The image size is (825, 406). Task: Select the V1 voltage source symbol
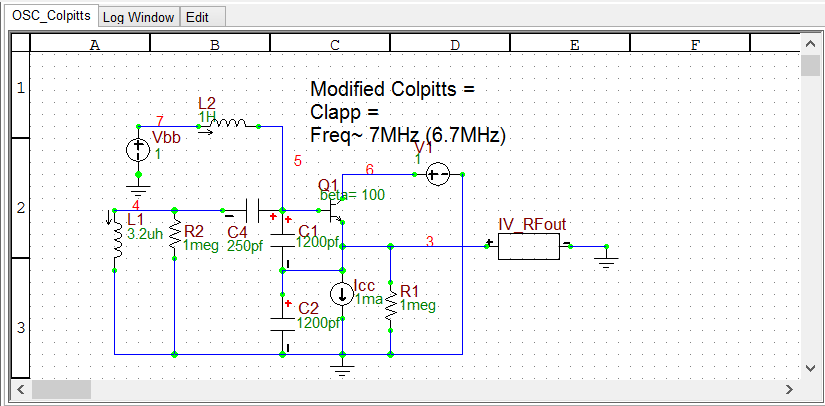click(x=437, y=174)
